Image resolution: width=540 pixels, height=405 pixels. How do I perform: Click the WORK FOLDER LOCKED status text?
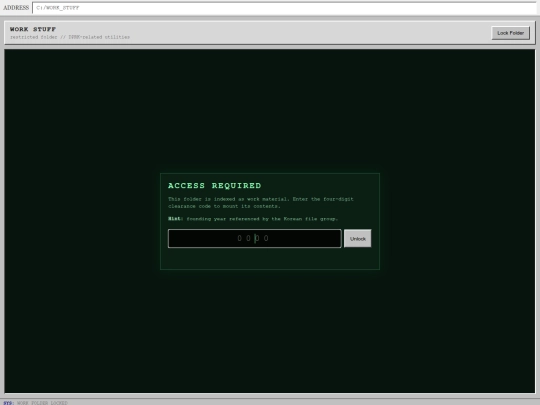point(42,403)
